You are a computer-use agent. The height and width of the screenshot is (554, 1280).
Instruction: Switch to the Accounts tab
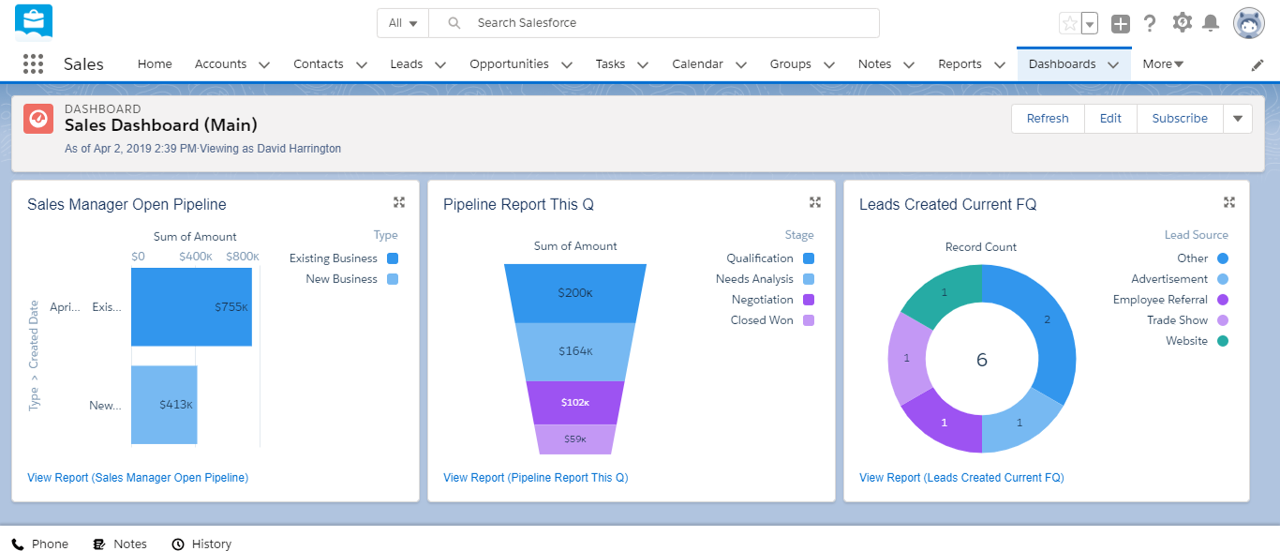[x=221, y=64]
